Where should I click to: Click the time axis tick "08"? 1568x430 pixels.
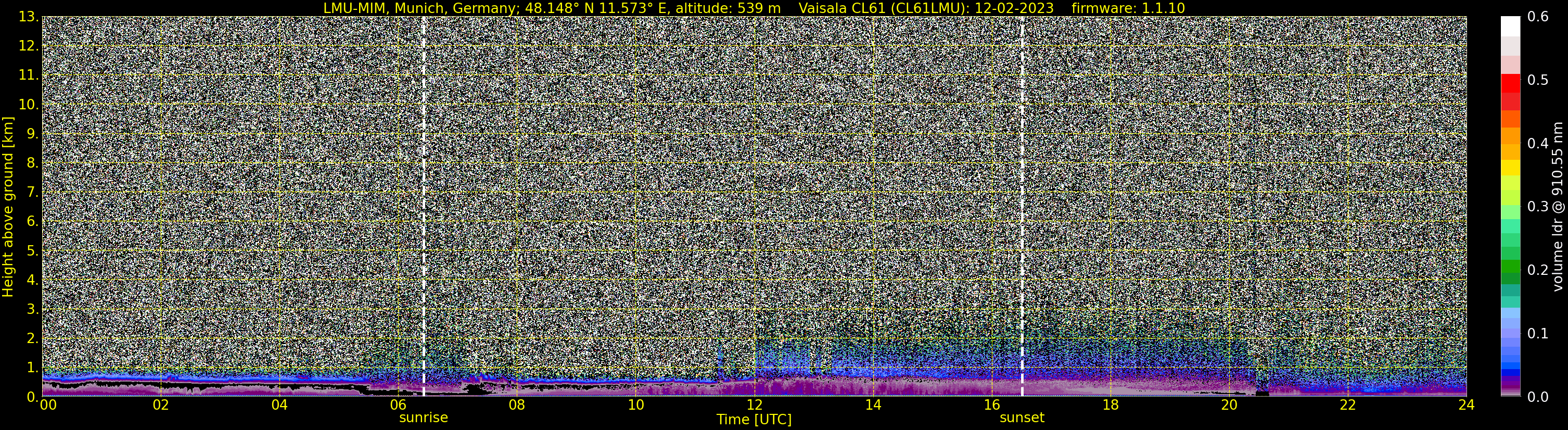[517, 405]
